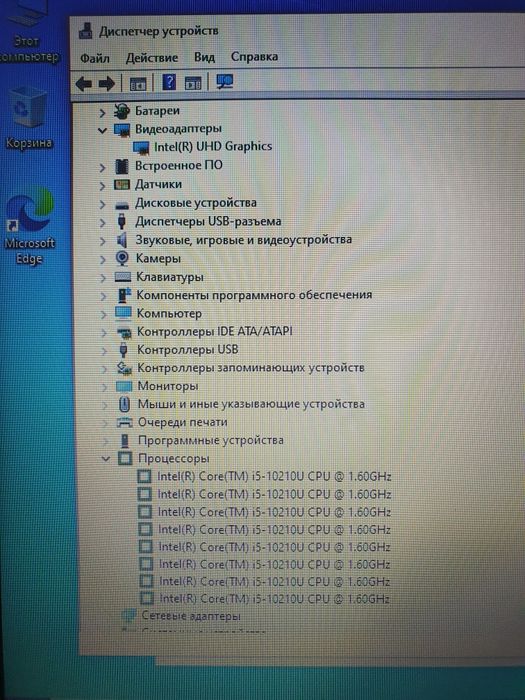Image resolution: width=525 pixels, height=700 pixels.
Task: Click the Forward arrow toolbar button
Action: click(106, 83)
